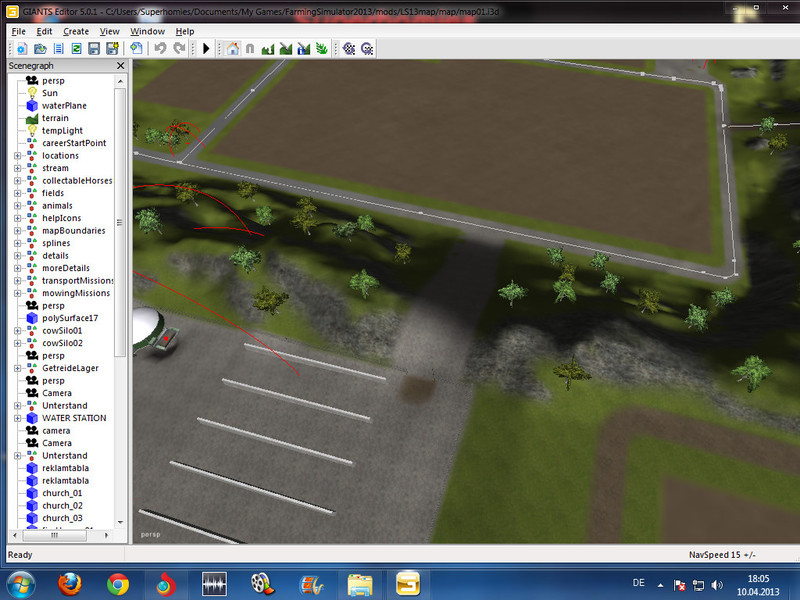The width and height of the screenshot is (800, 600).
Task: Select the church_02 node
Action: [x=62, y=506]
